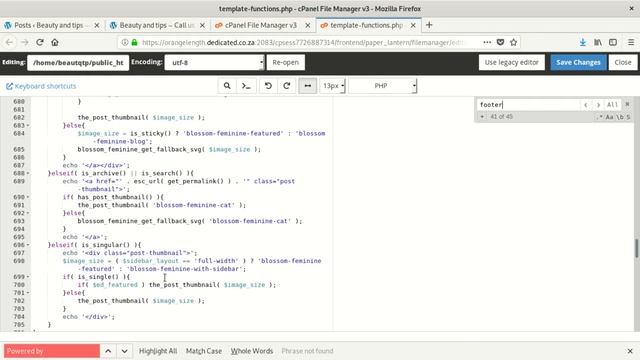Screen dimensions: 640x360
Task: Open Firefox library icon
Action: coord(598,42)
